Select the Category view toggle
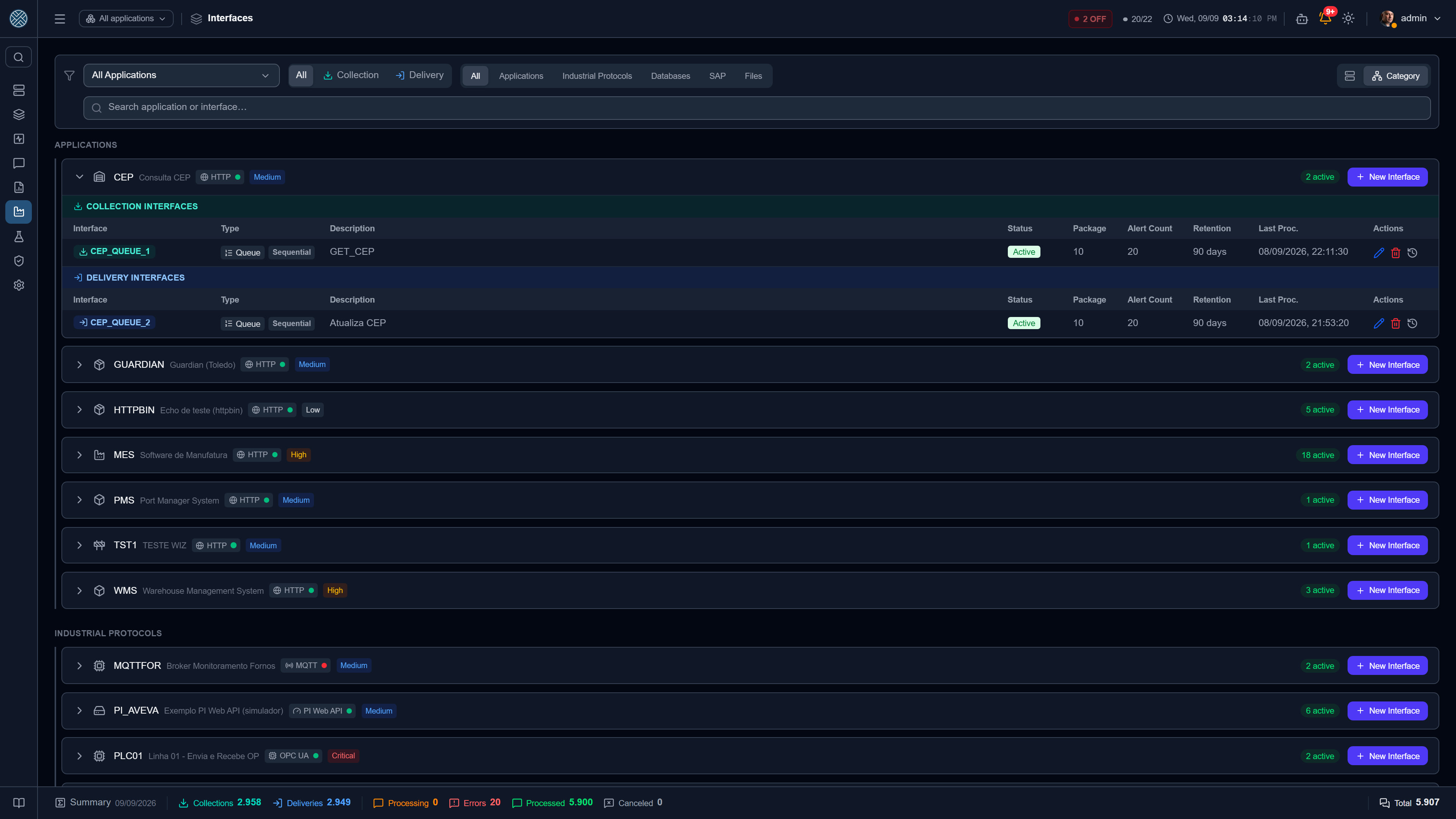The width and height of the screenshot is (1456, 819). pyautogui.click(x=1395, y=76)
